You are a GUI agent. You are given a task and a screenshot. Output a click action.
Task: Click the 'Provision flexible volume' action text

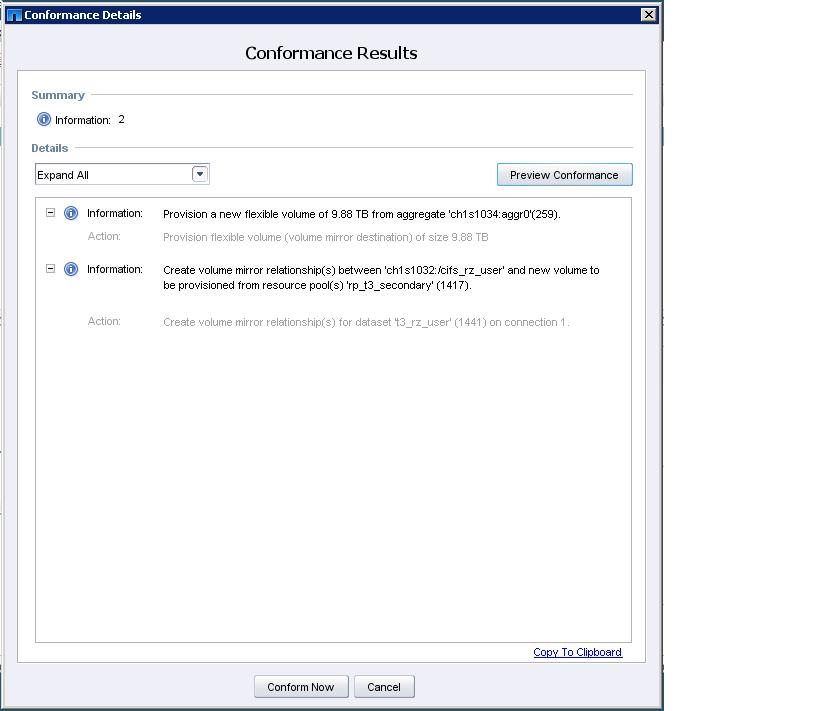tap(325, 237)
